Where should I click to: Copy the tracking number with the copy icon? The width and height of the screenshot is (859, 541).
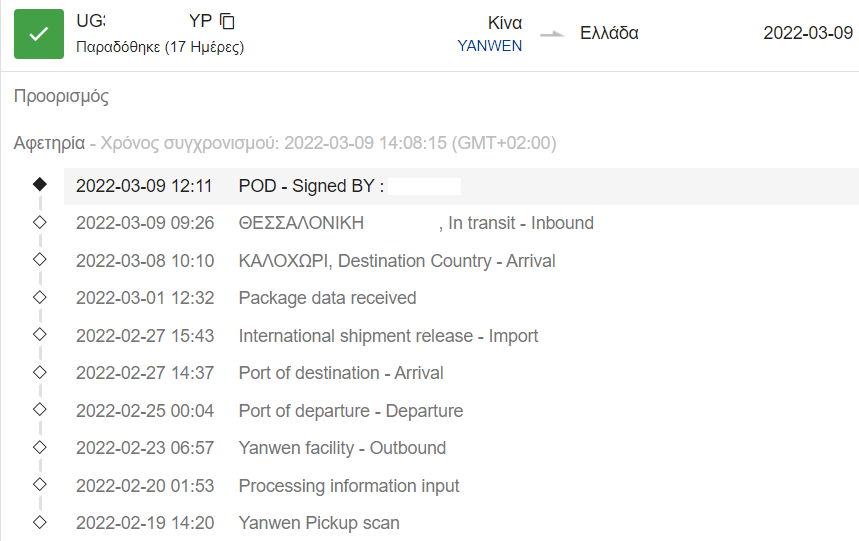(x=227, y=21)
